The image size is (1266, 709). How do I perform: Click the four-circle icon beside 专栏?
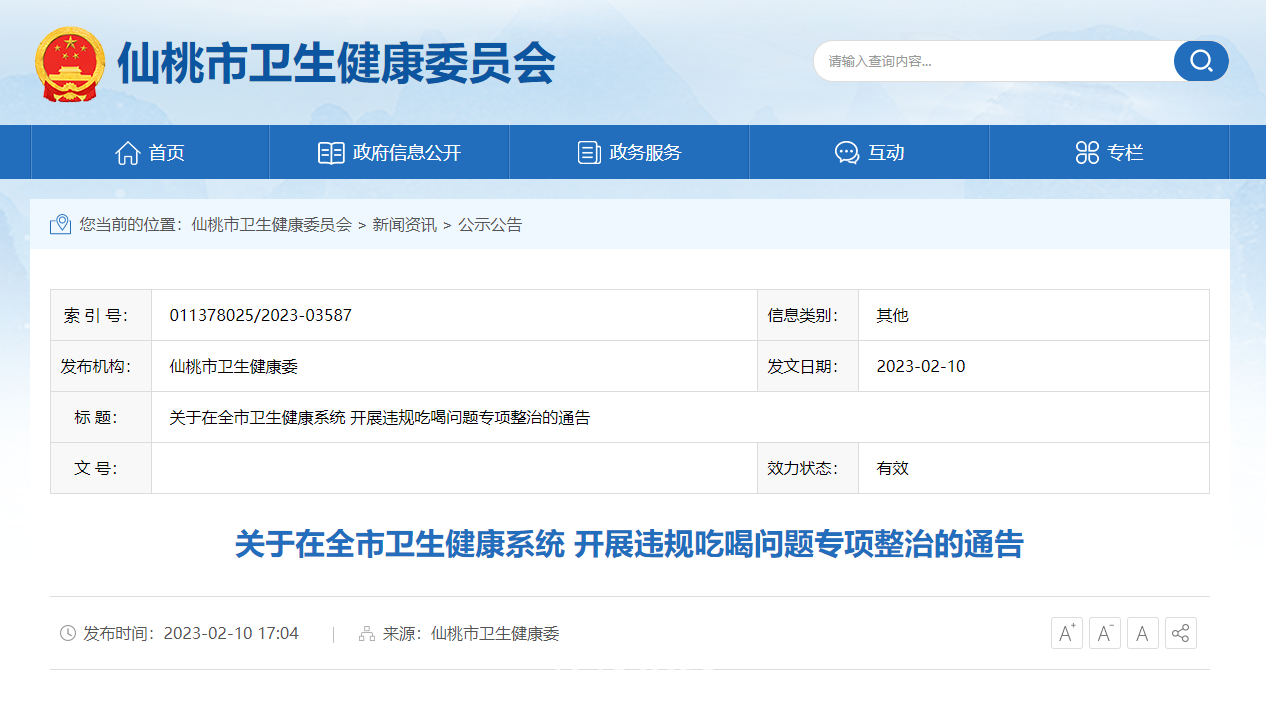[x=1087, y=153]
